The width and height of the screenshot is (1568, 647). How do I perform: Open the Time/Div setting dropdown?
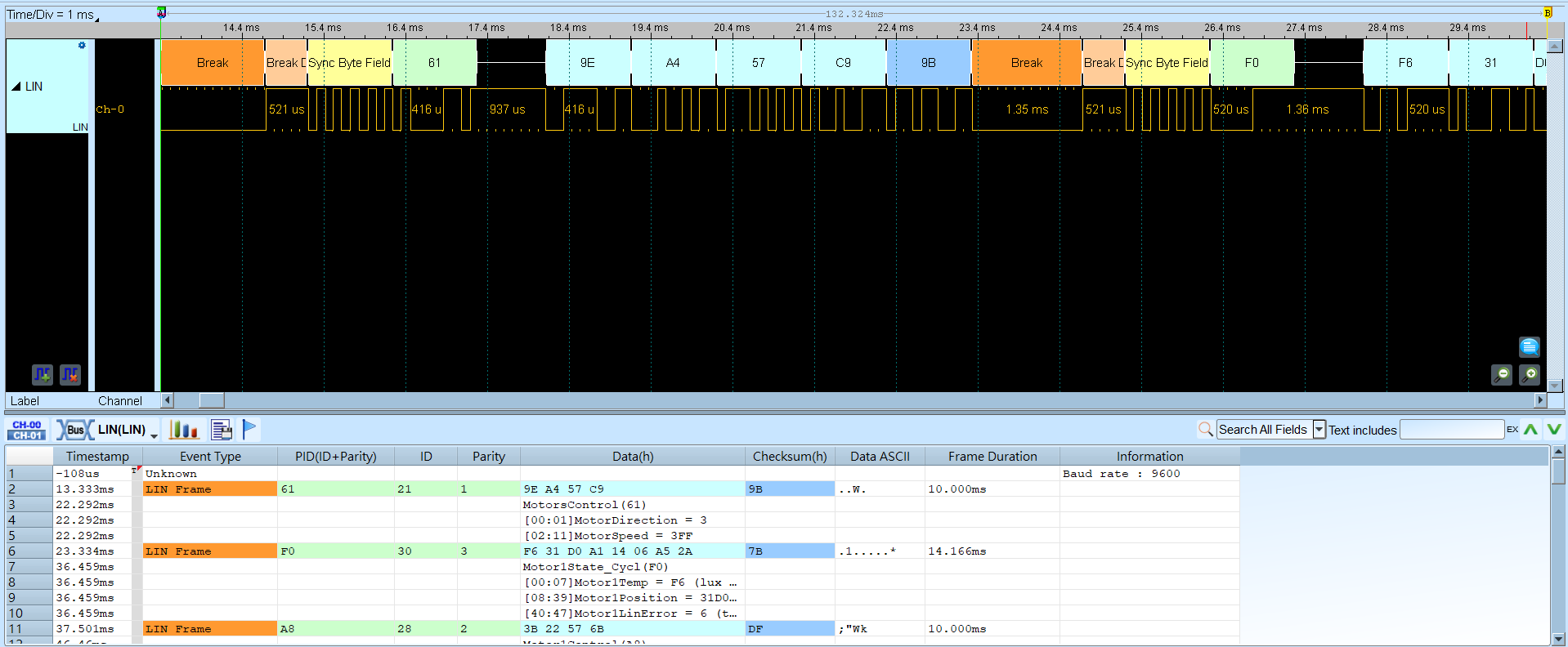point(52,15)
